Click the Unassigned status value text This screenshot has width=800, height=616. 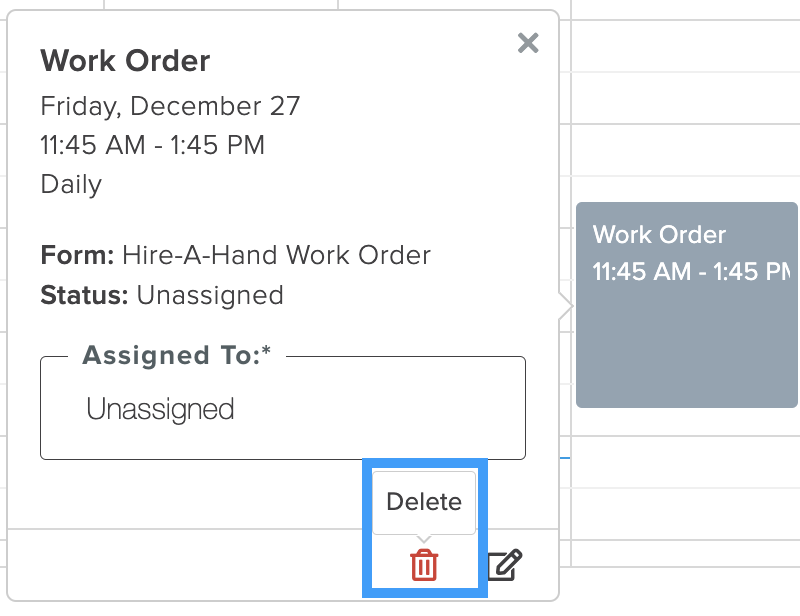[210, 295]
